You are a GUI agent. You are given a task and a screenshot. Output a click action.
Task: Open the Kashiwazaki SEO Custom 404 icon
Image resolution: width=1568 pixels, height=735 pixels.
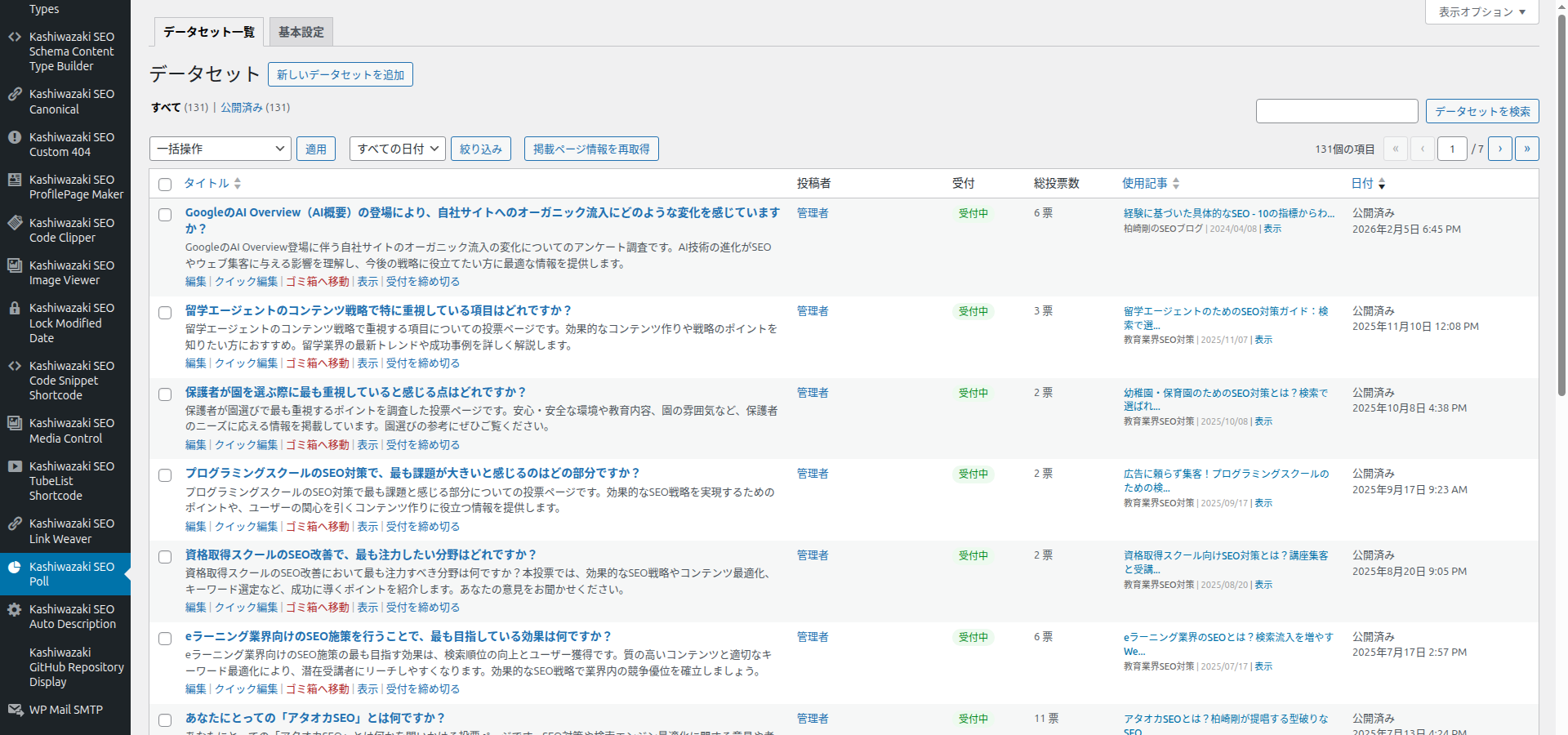click(x=15, y=137)
